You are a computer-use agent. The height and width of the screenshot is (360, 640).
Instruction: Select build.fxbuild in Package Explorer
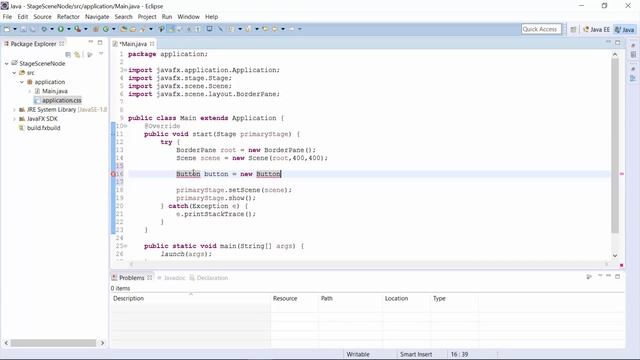(44, 128)
